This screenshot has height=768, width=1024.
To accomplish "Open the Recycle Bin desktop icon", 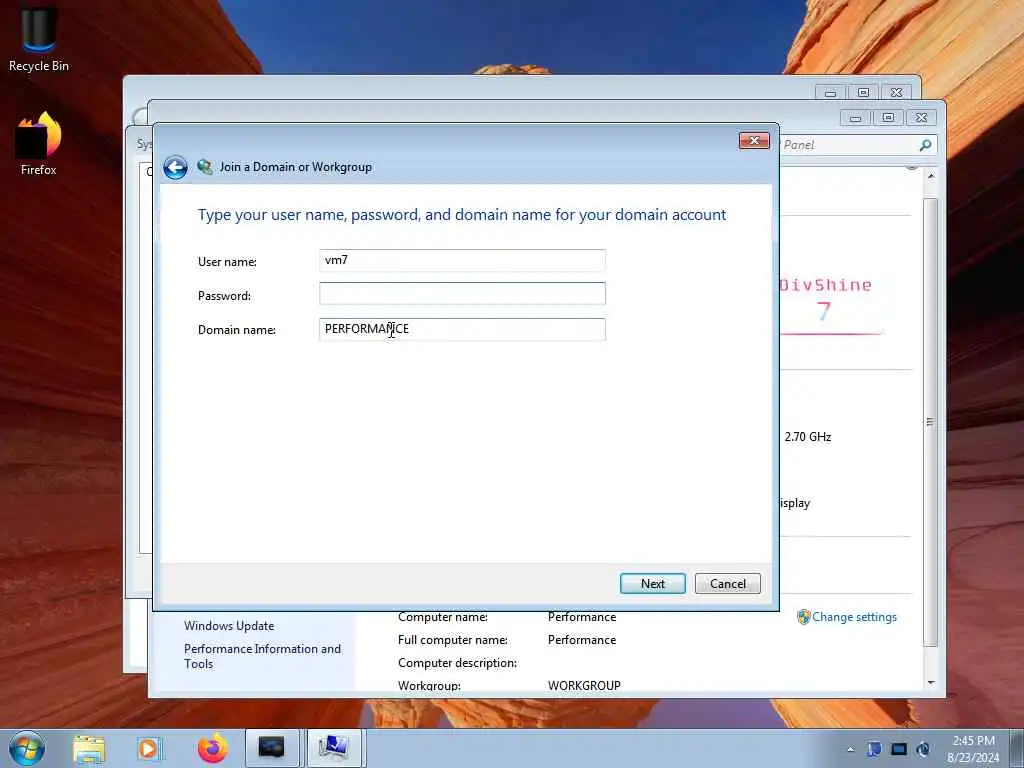I will (x=39, y=39).
